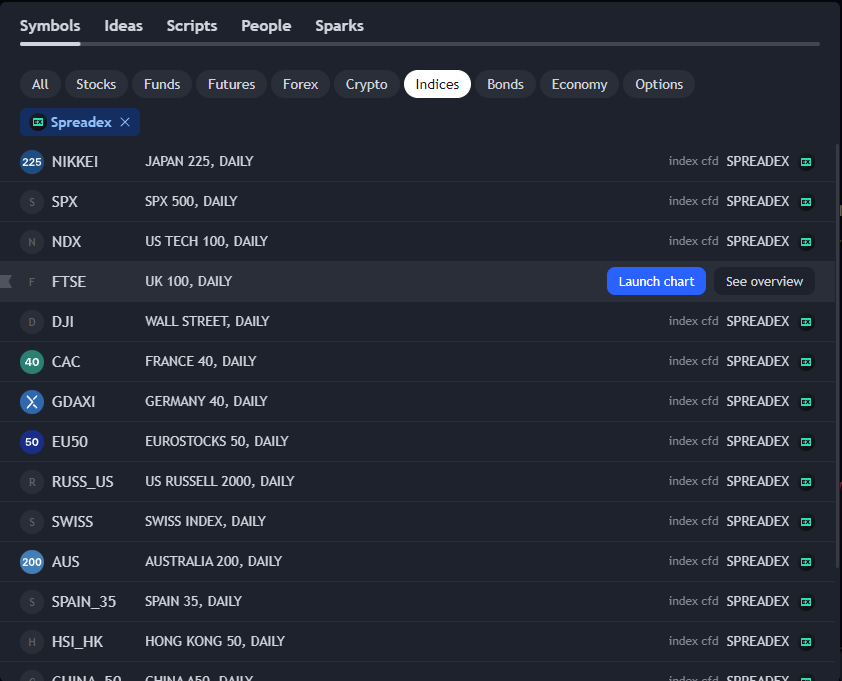Click the flag marker beside FTSE
This screenshot has height=681, width=842.
[6, 282]
